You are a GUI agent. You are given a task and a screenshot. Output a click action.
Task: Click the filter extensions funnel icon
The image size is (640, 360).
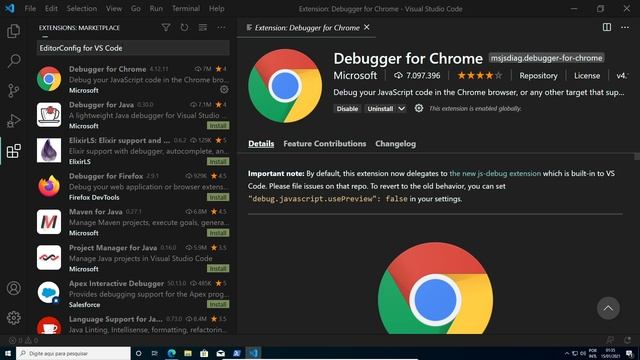click(x=166, y=27)
